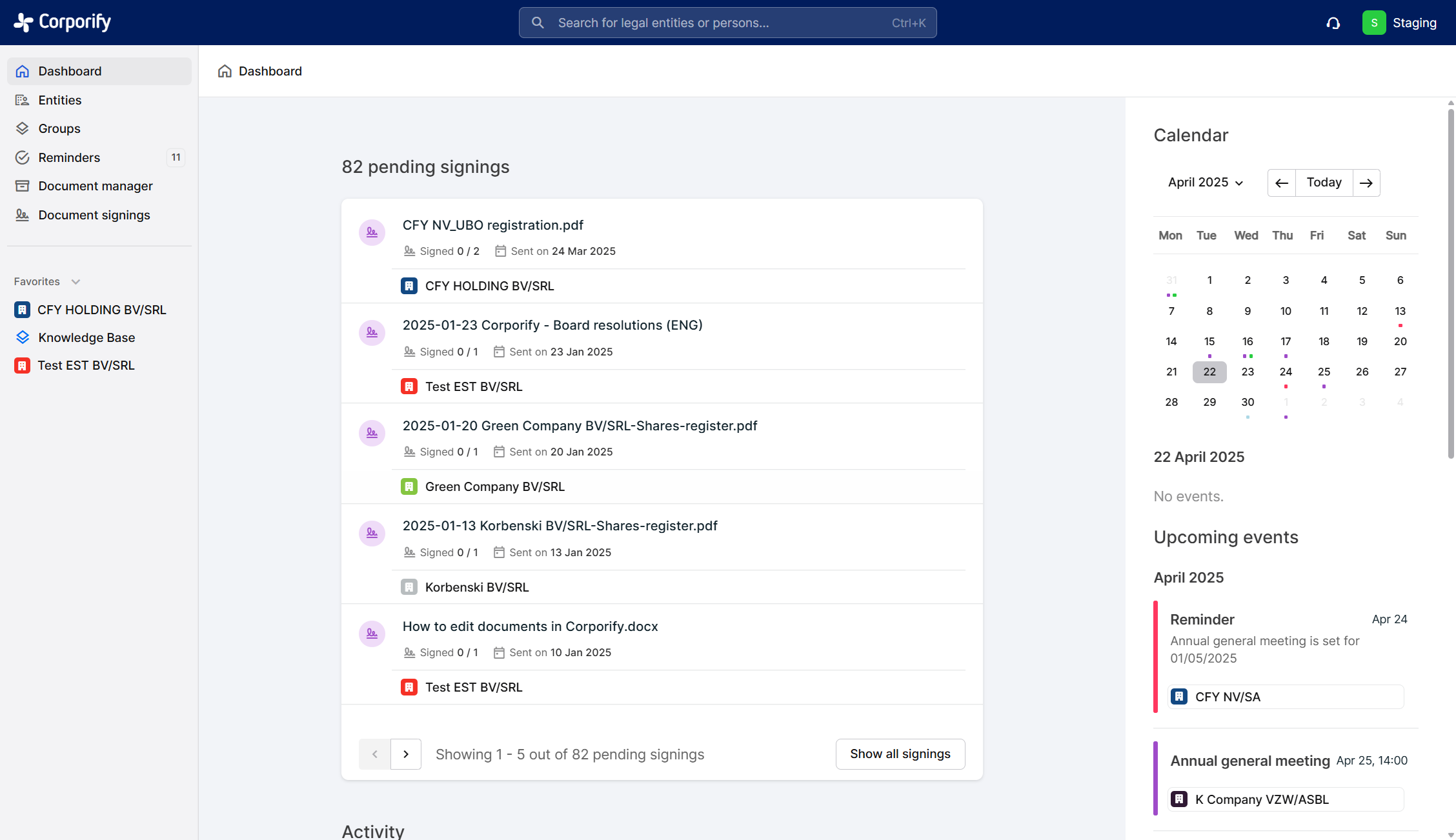Click the green Staging avatar icon
The height and width of the screenshot is (840, 1456).
(1374, 23)
